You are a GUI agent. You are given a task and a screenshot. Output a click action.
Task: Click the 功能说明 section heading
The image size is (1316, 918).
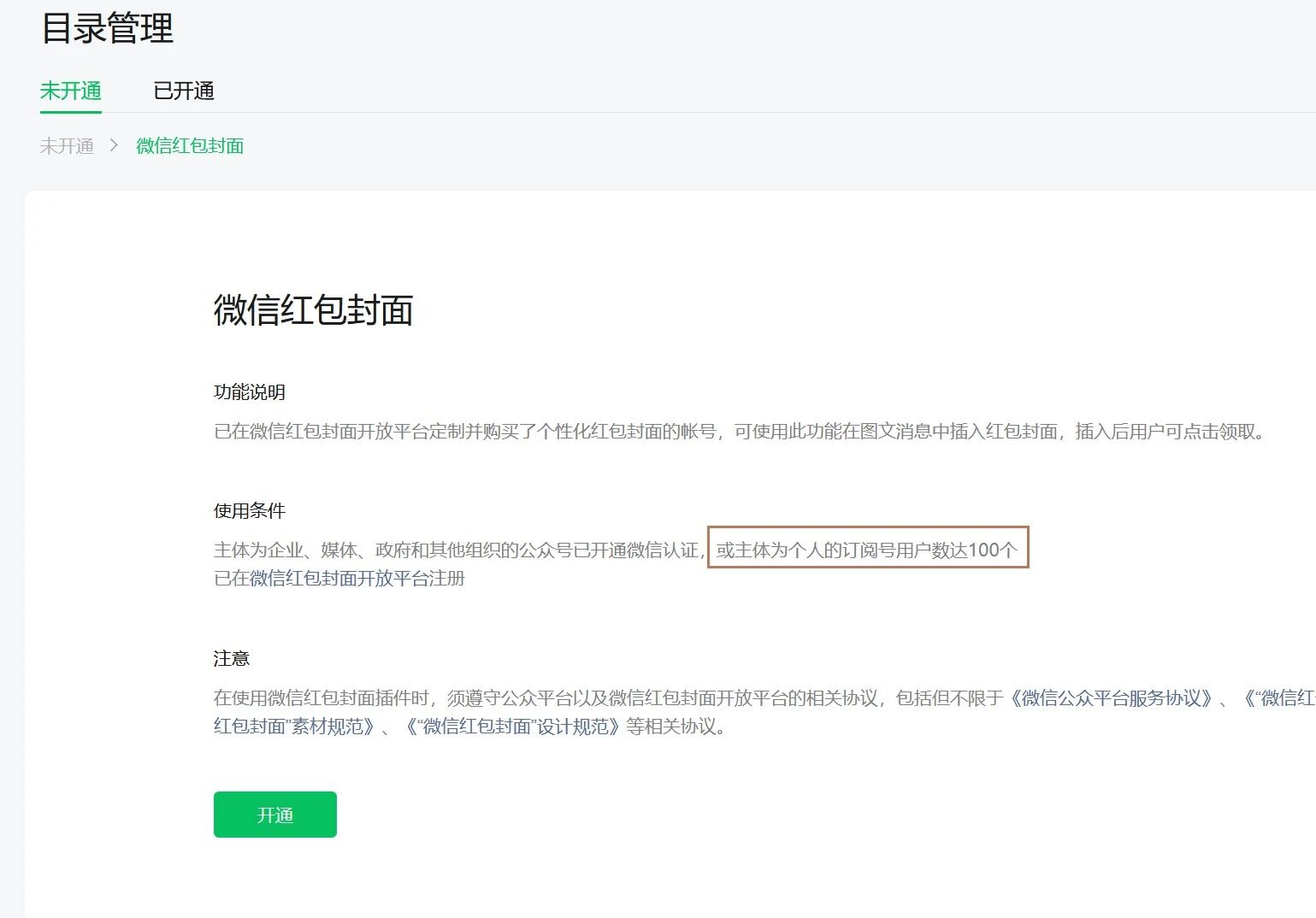pyautogui.click(x=250, y=392)
